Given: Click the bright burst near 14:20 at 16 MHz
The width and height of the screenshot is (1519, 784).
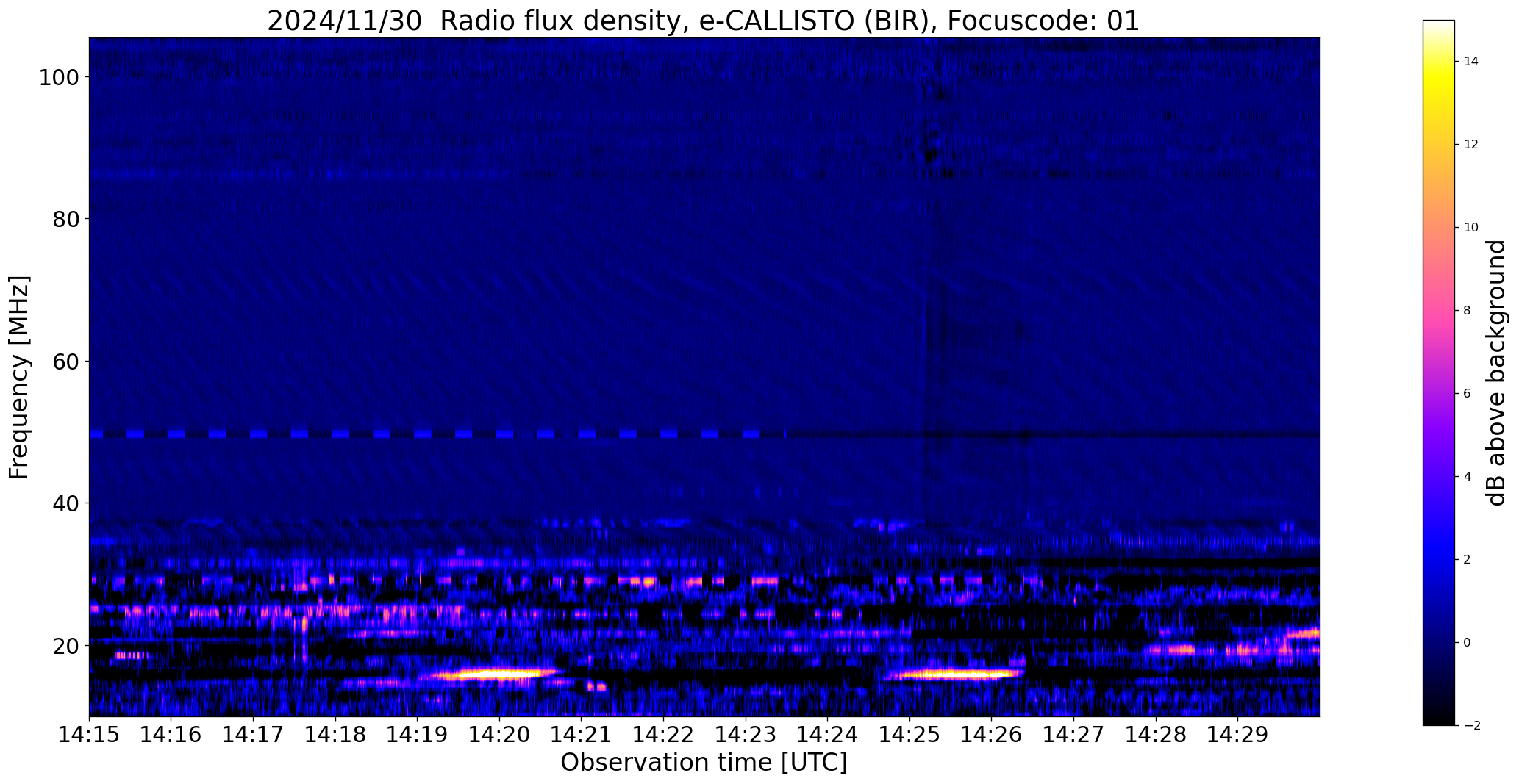Looking at the screenshot, I should click(x=496, y=674).
